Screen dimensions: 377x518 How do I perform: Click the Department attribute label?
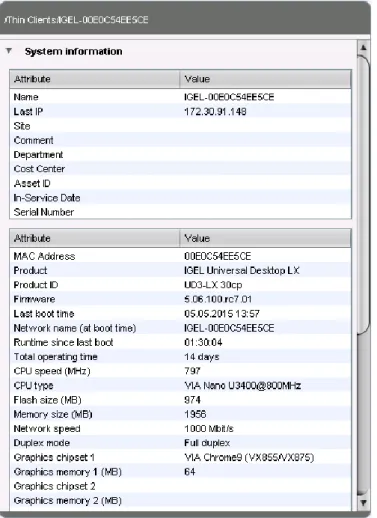pos(38,155)
